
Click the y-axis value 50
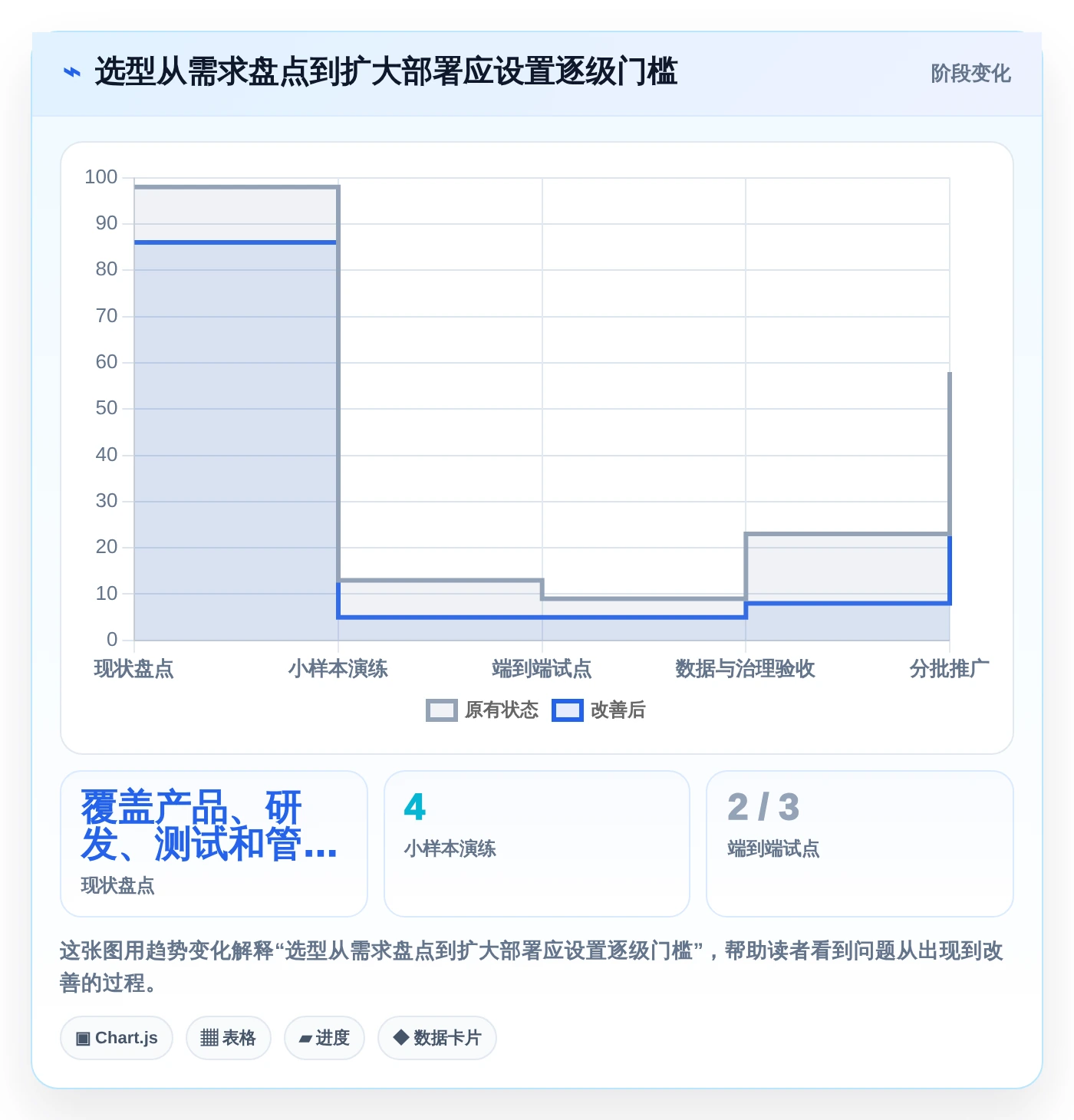point(107,408)
